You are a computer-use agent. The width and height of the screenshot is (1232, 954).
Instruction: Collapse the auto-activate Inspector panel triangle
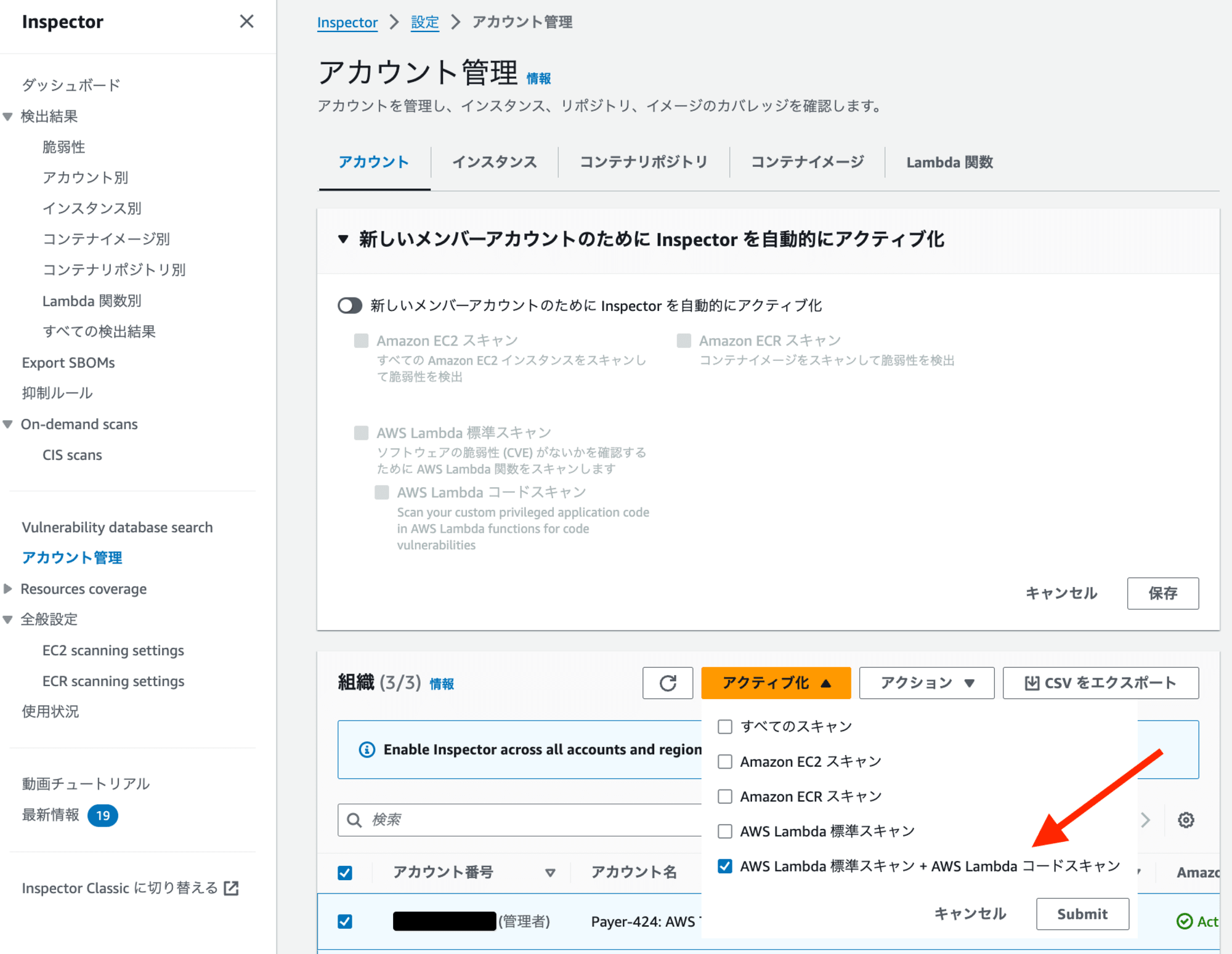point(343,239)
